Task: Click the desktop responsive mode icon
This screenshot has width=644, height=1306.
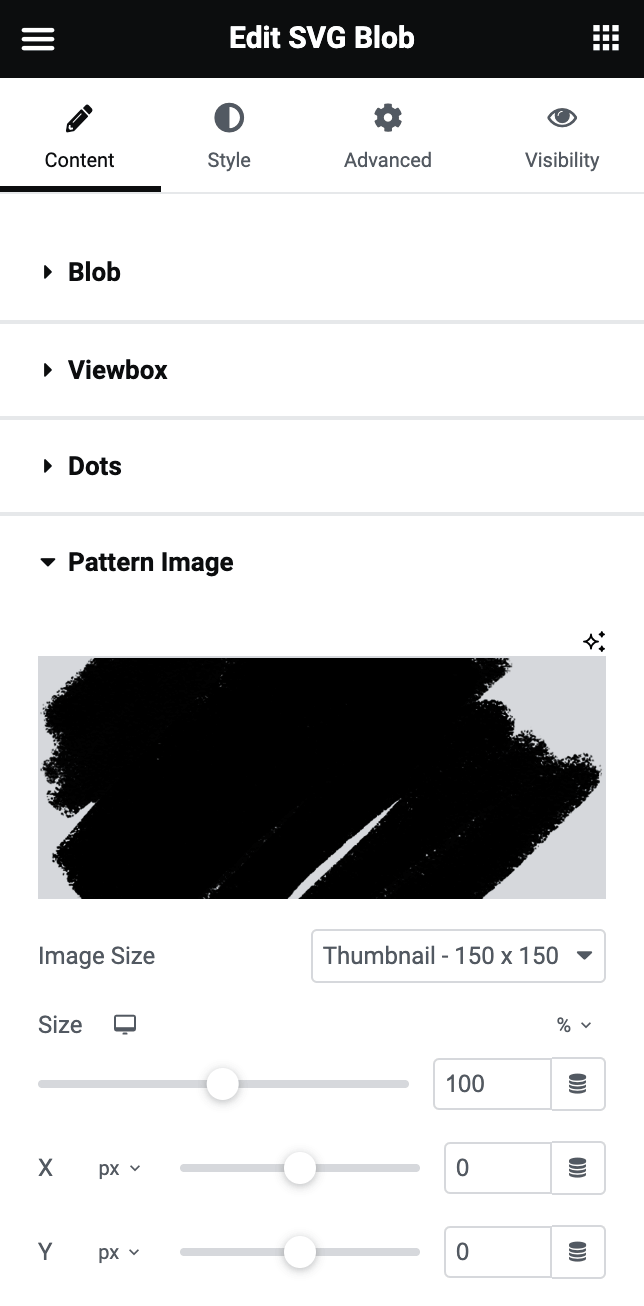Action: point(125,1025)
